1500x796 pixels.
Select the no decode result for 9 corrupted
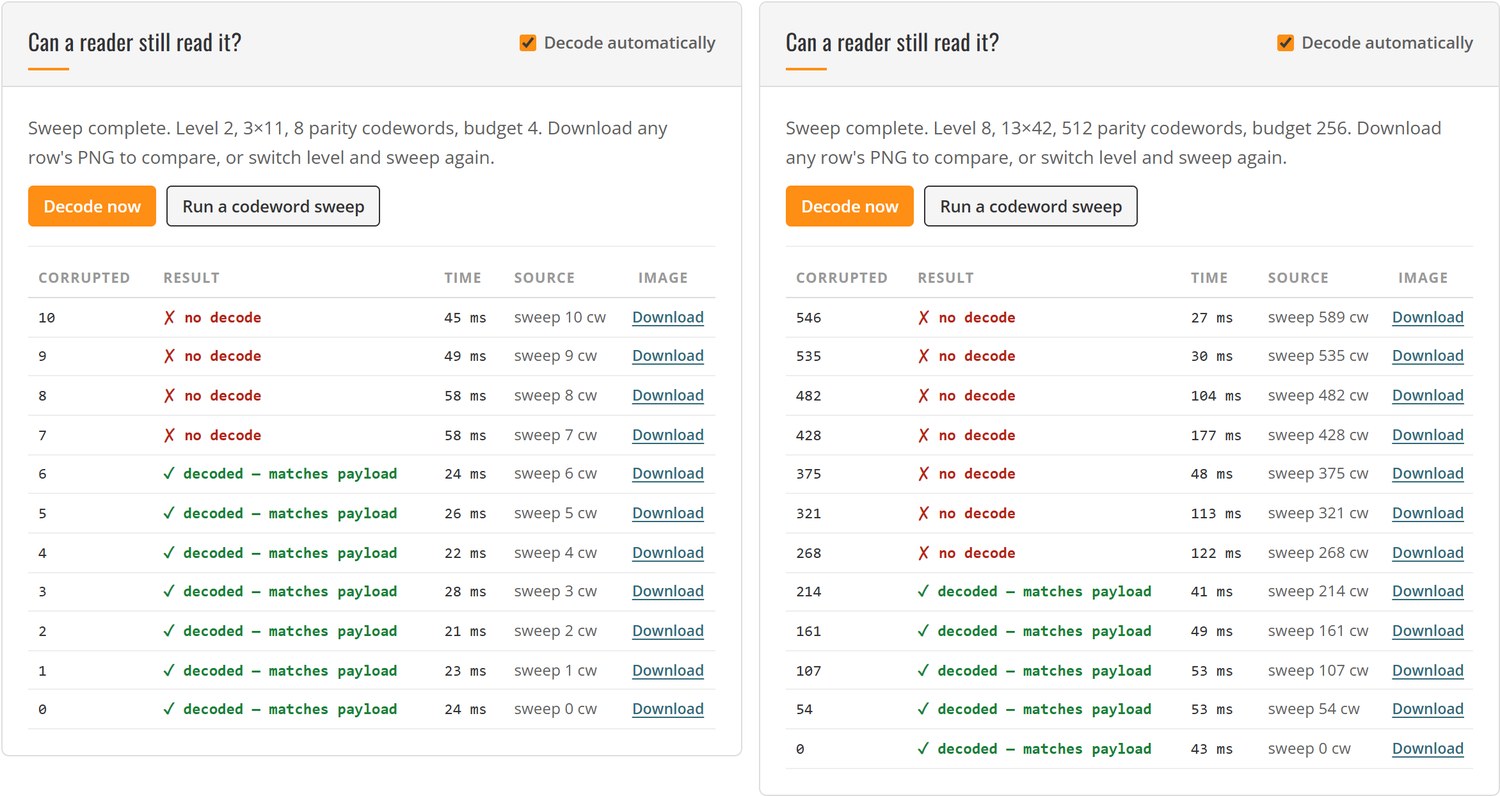pyautogui.click(x=212, y=356)
